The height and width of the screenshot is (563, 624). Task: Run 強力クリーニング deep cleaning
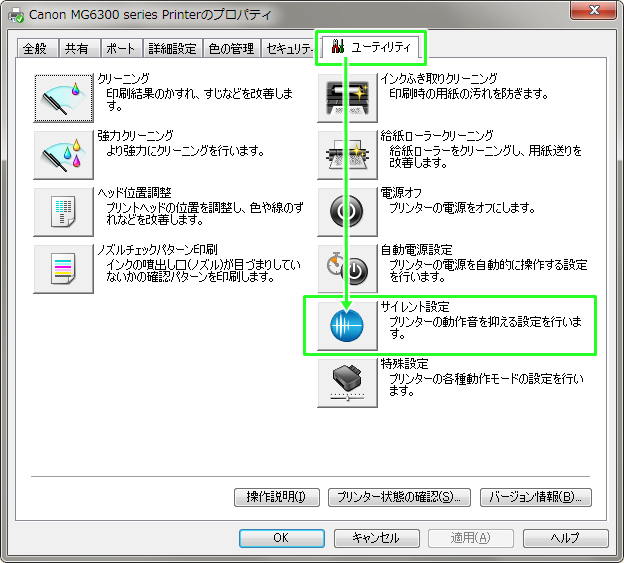pyautogui.click(x=63, y=155)
